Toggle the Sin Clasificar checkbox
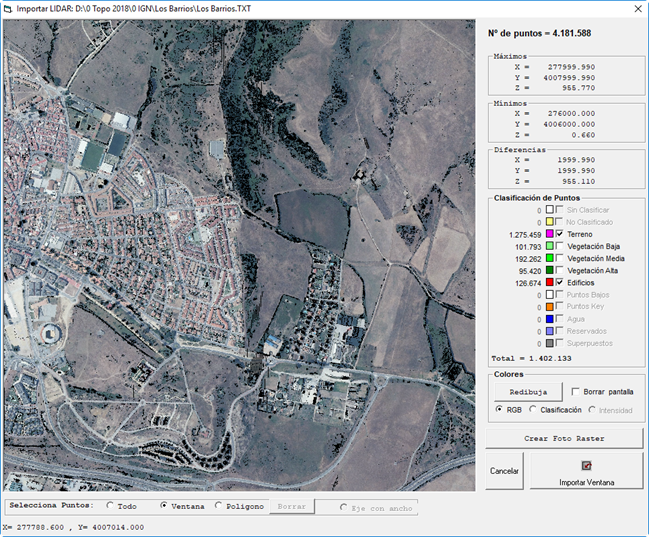The width and height of the screenshot is (649, 537). coord(560,210)
